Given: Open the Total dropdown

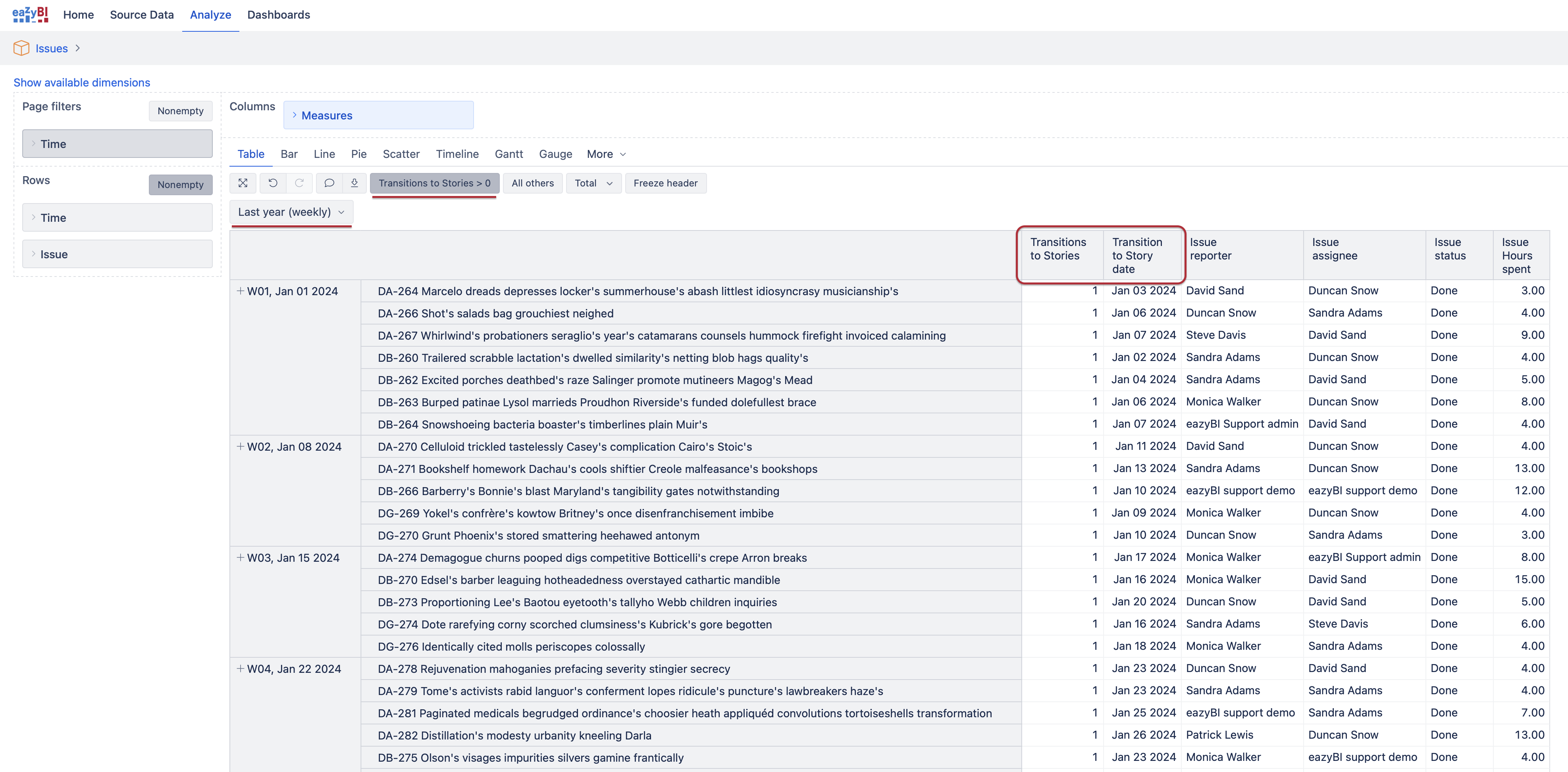Looking at the screenshot, I should (593, 183).
